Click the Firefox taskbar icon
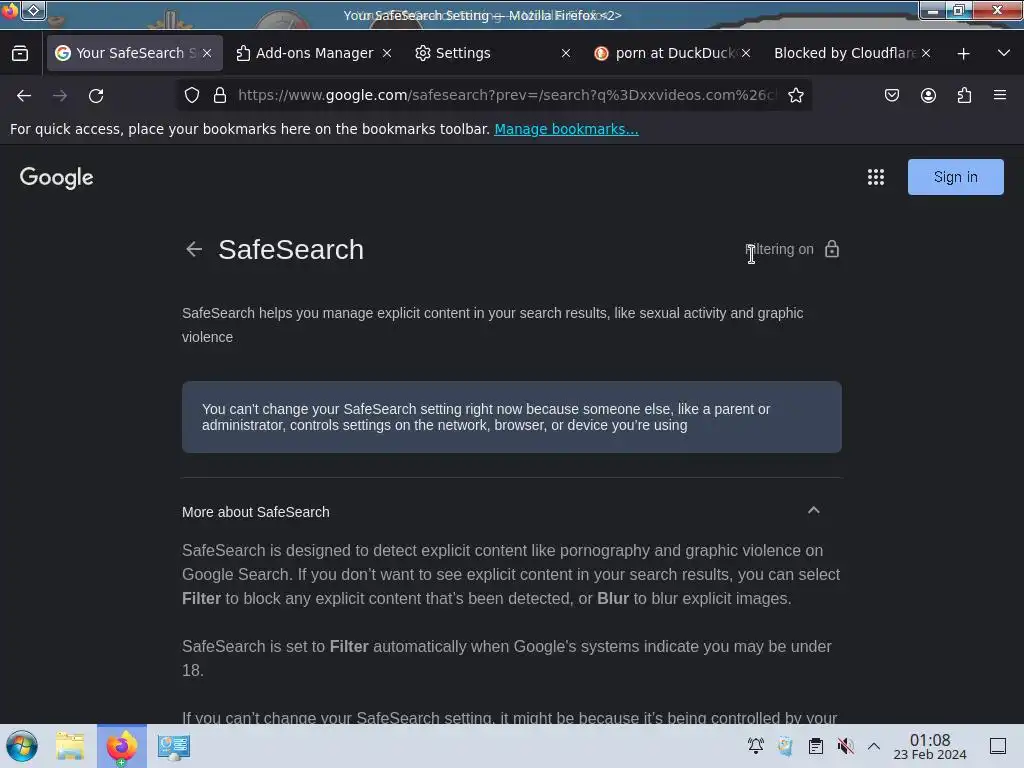1024x768 pixels. point(121,746)
